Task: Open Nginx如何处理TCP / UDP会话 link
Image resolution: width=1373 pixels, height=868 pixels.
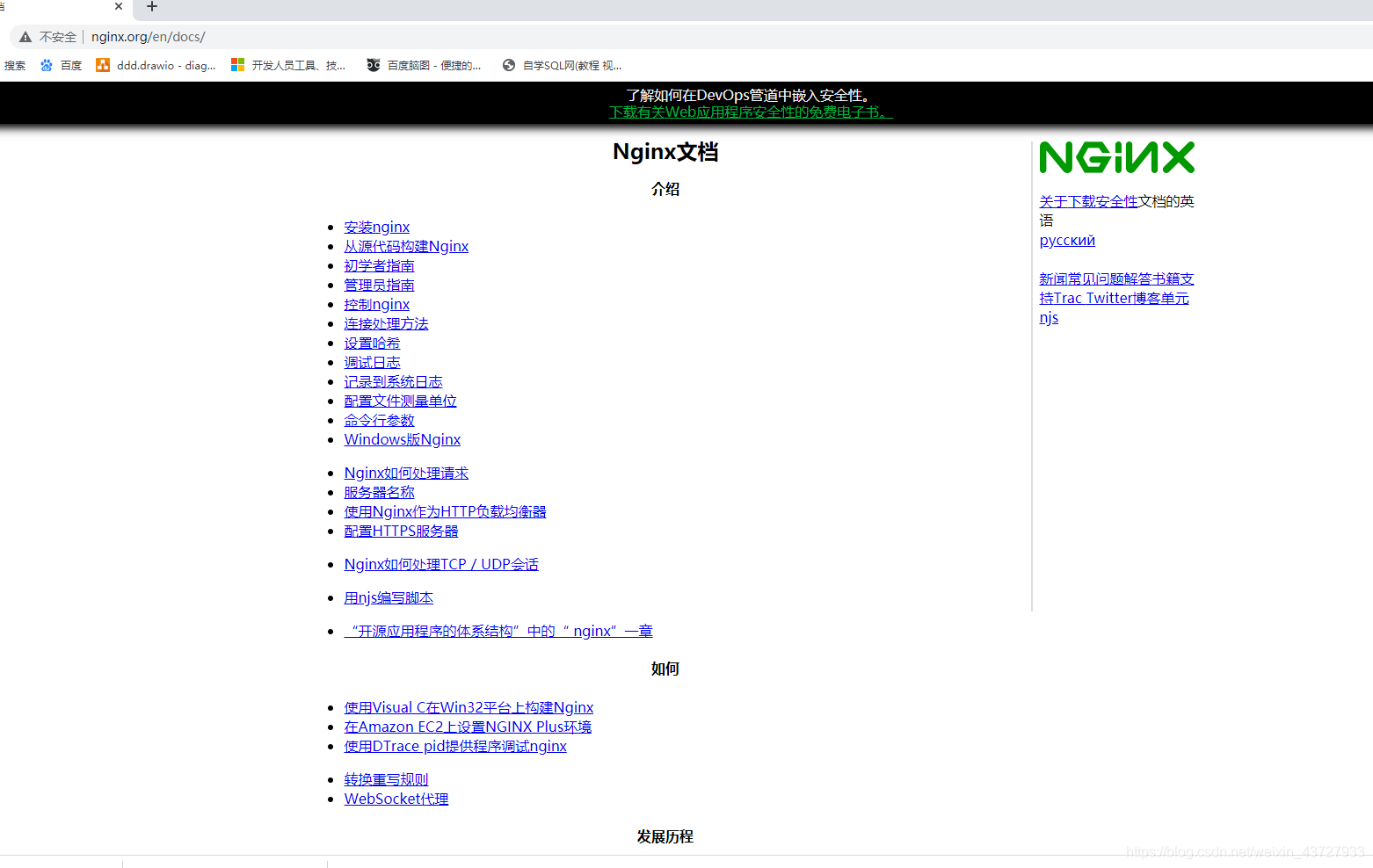Action: (441, 564)
